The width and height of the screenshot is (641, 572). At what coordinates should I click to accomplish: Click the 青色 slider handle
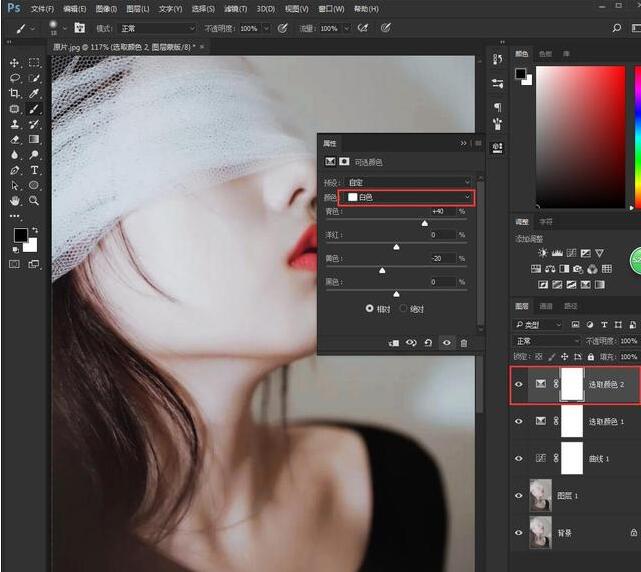[x=425, y=223]
